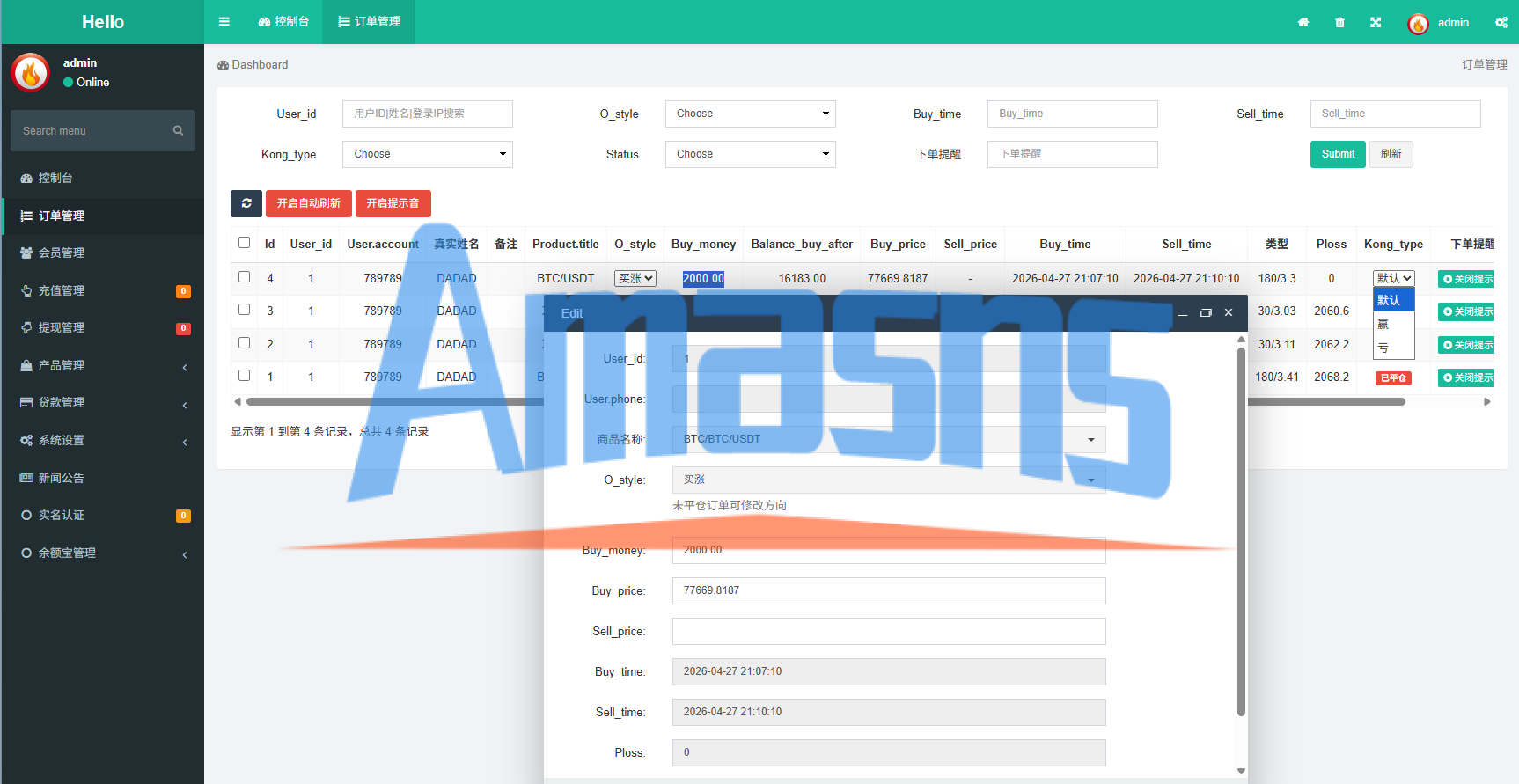Open 充值管理 in the sidebar

[102, 290]
